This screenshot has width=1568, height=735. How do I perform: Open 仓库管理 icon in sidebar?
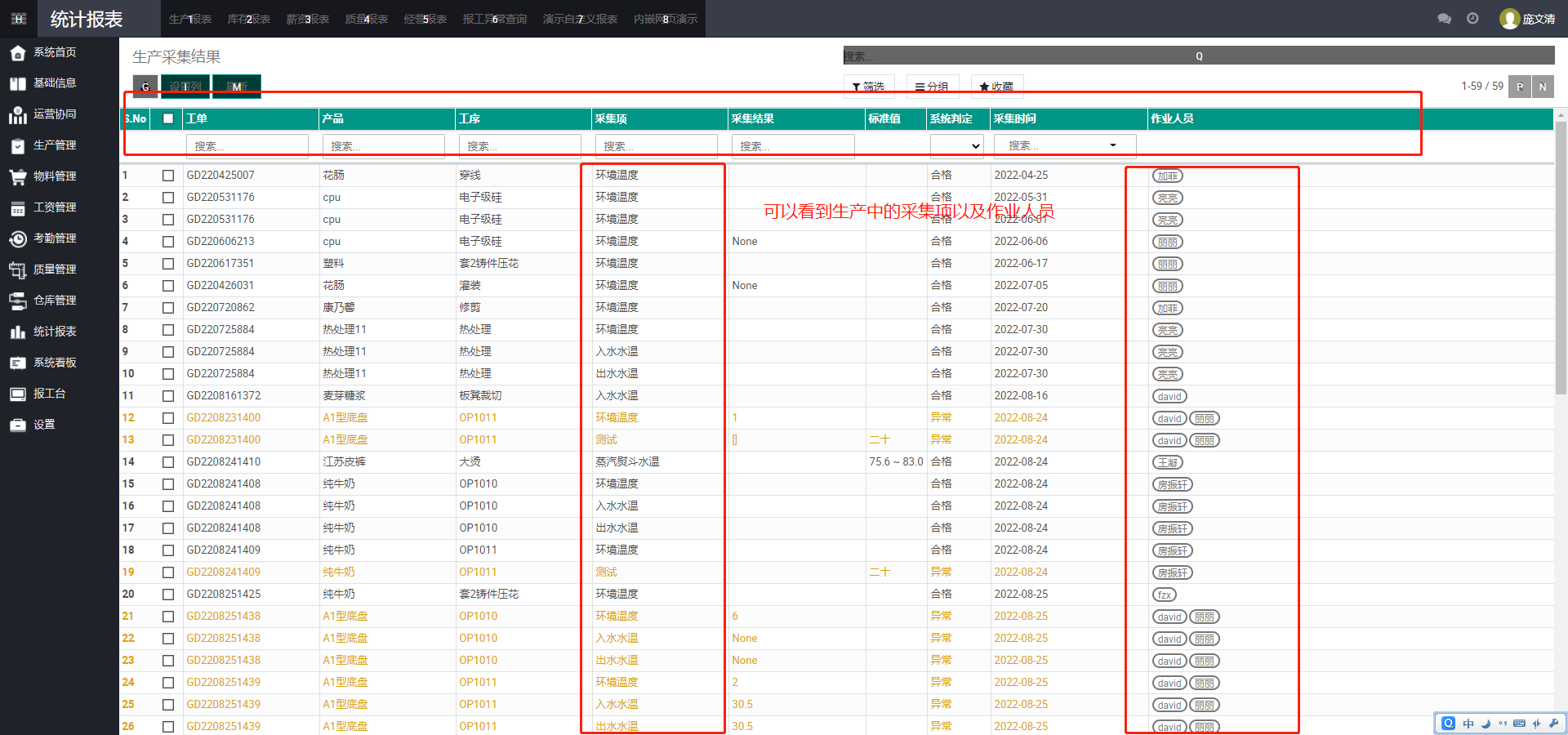pos(18,301)
